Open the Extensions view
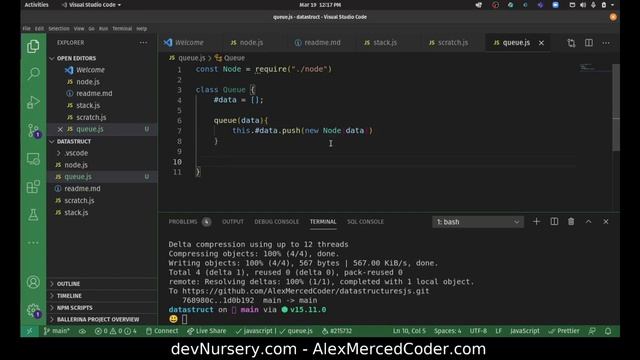The image size is (640, 360). 33,187
